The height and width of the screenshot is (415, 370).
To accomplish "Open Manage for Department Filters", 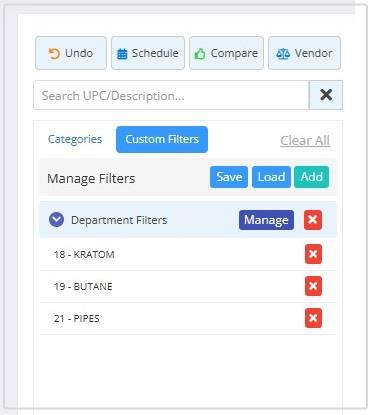I will point(266,220).
